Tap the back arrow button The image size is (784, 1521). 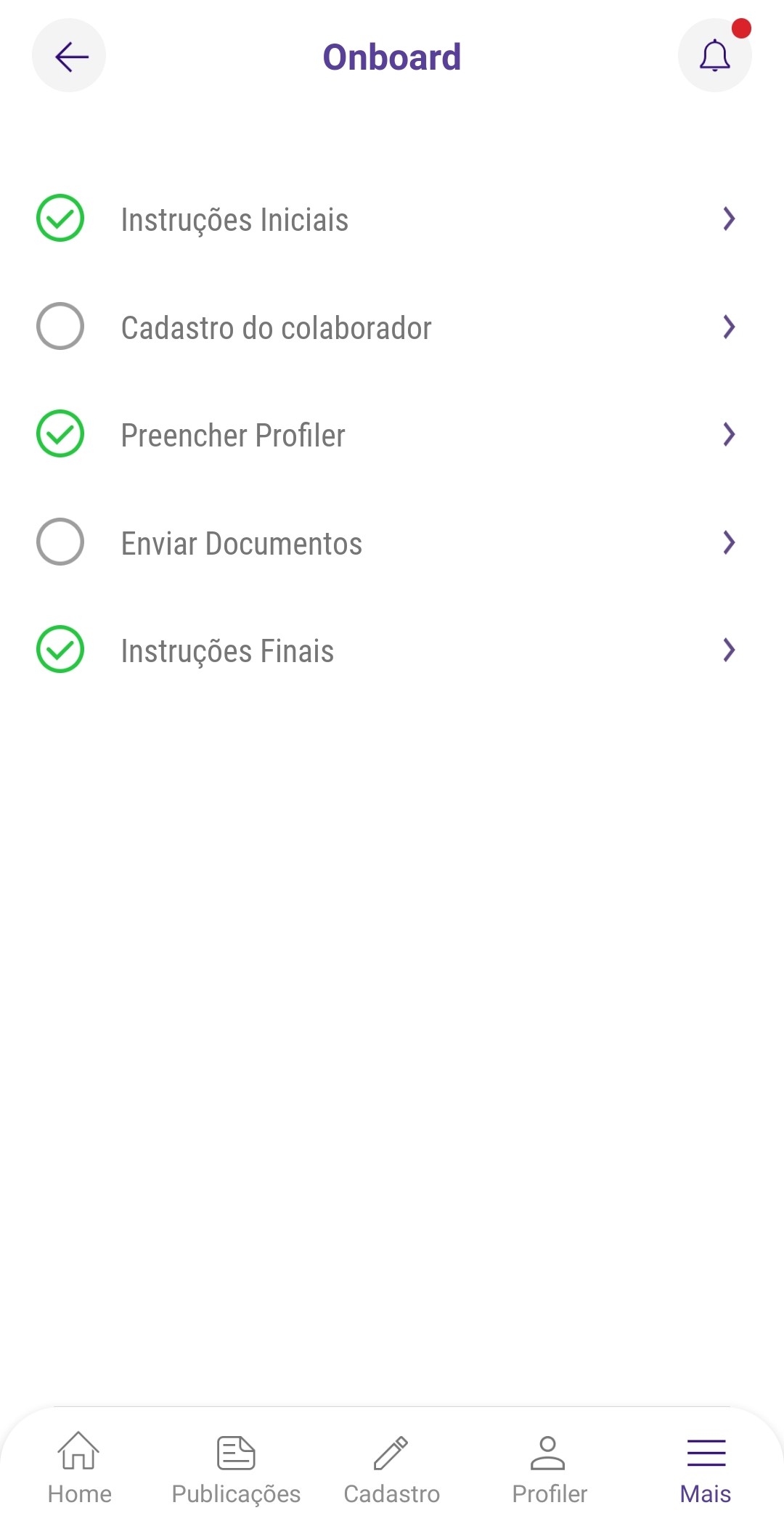click(69, 56)
